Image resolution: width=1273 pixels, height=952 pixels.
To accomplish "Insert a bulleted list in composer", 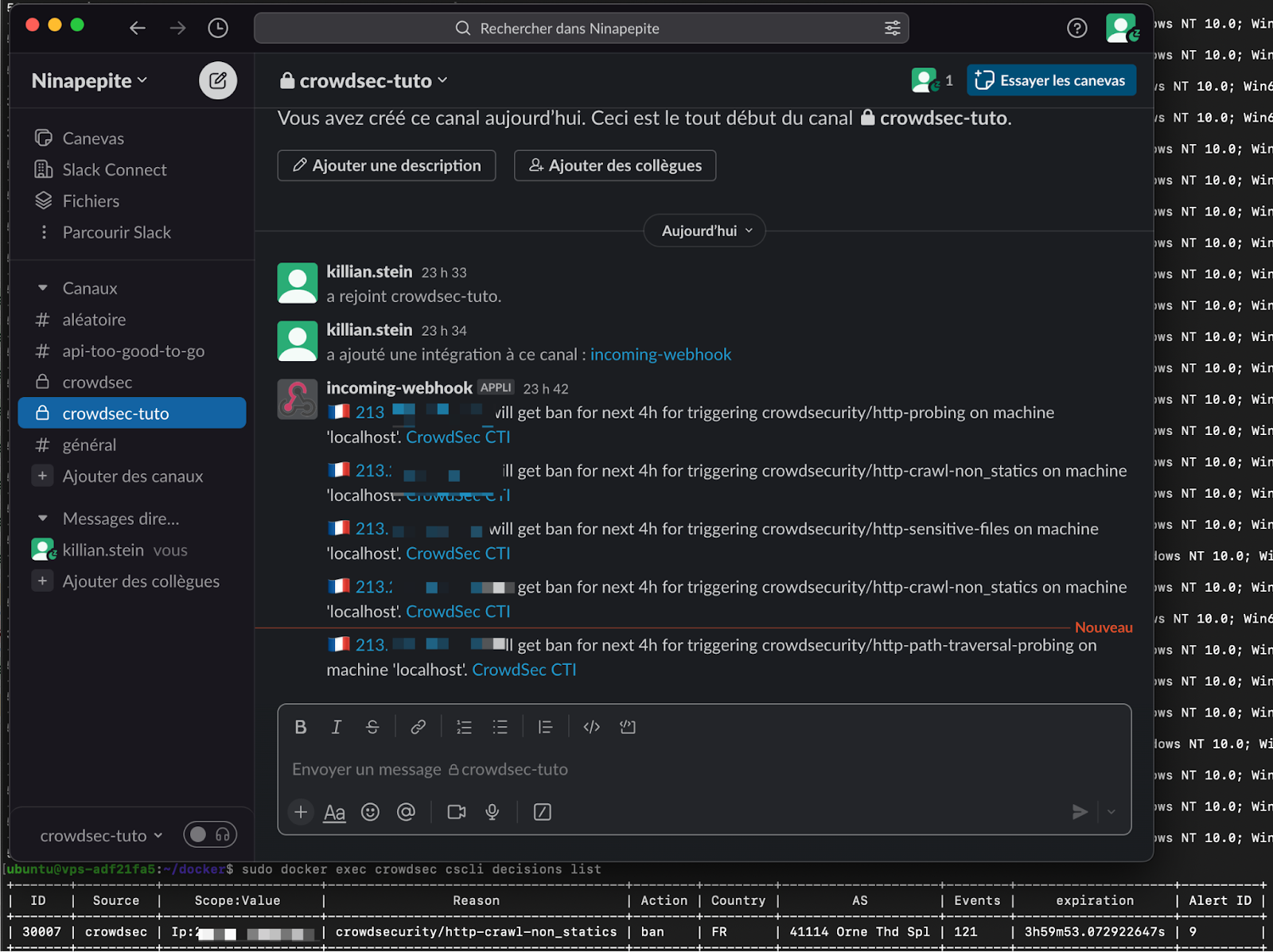I will click(500, 727).
